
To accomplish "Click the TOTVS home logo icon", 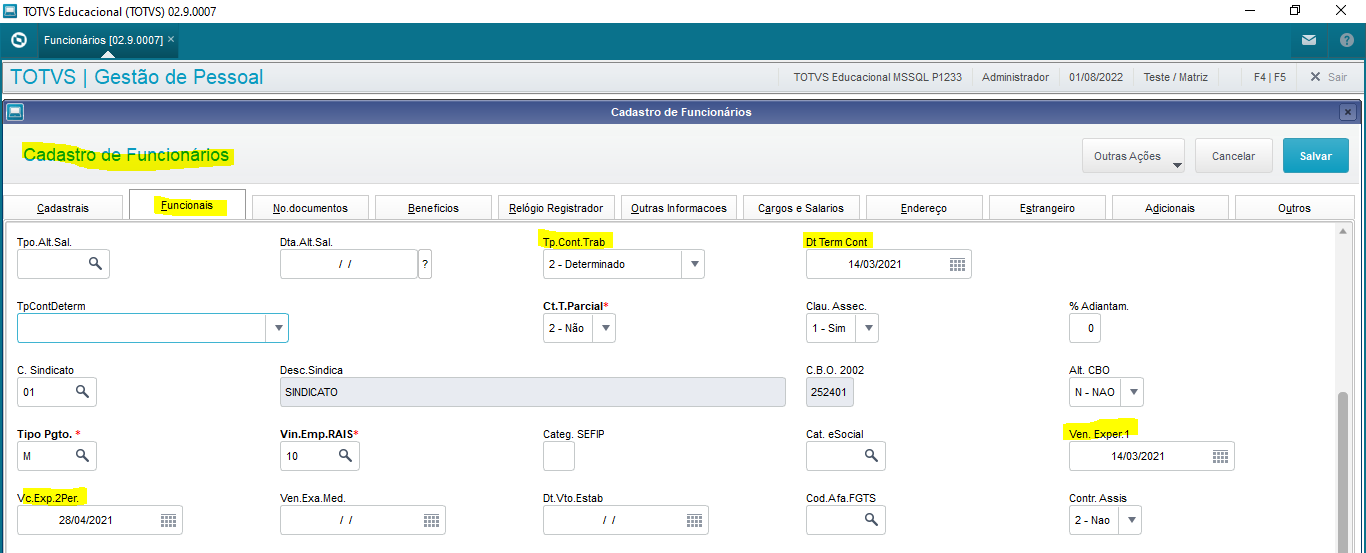I will pyautogui.click(x=18, y=40).
